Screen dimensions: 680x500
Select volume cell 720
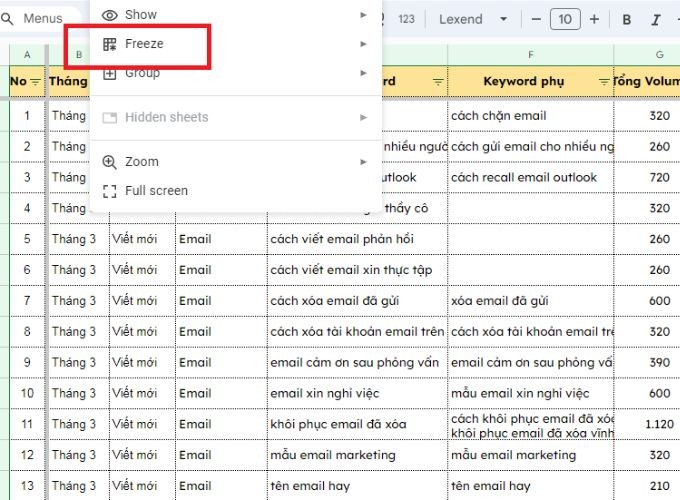tap(647, 177)
